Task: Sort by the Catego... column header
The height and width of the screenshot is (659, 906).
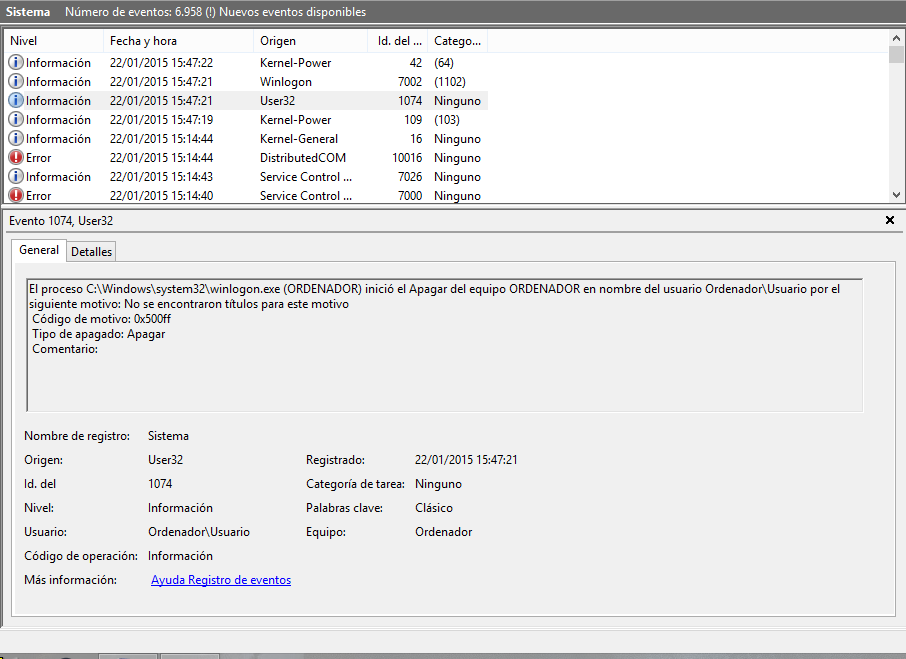Action: point(458,41)
